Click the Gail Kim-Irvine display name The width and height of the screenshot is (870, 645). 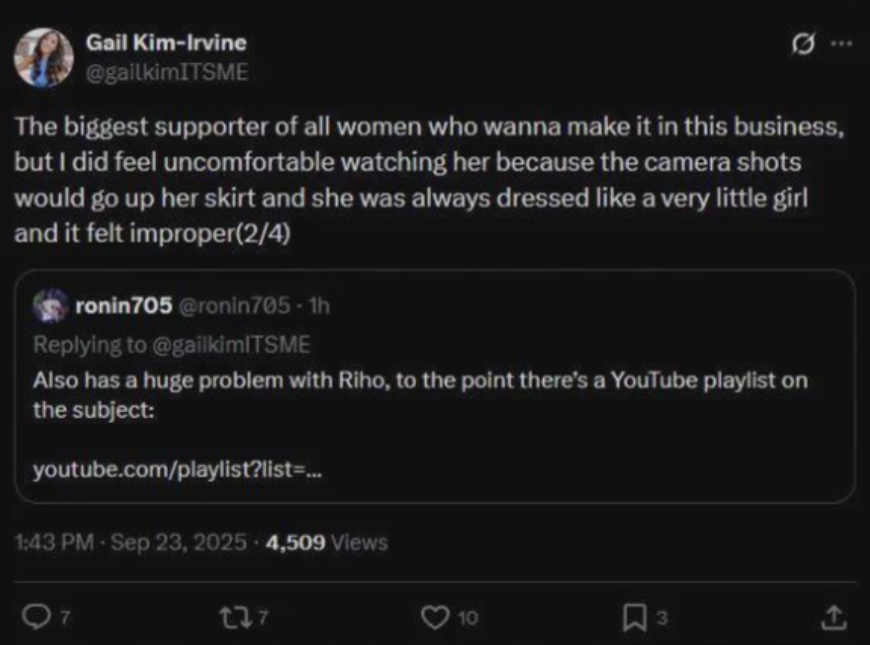(166, 43)
